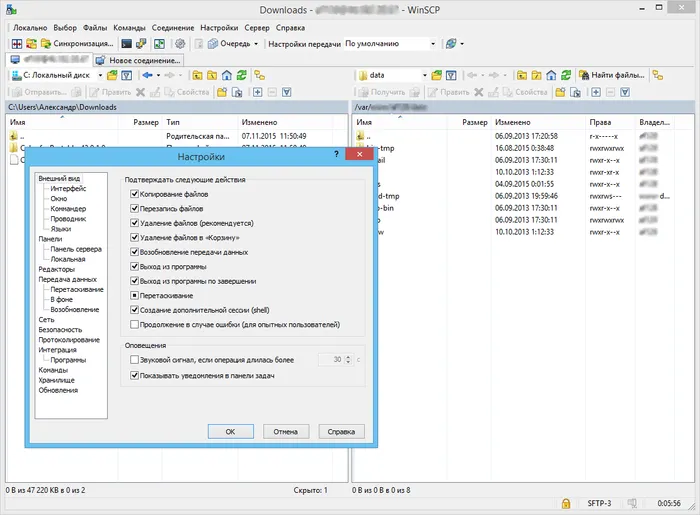This screenshot has height=515, width=700.
Task: Click Найти файлы in the remote panel
Action: (x=612, y=75)
